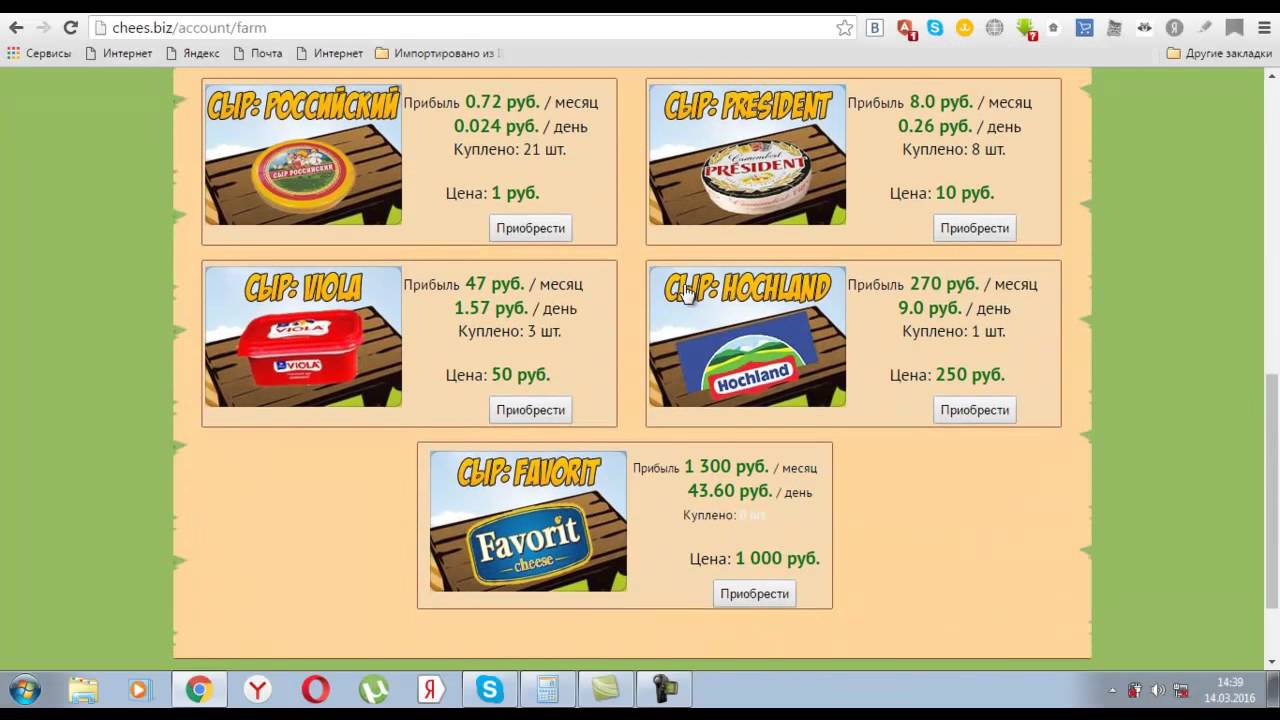Screen dimensions: 1280x720
Task: Click Приобрести under President cheese
Action: [974, 228]
